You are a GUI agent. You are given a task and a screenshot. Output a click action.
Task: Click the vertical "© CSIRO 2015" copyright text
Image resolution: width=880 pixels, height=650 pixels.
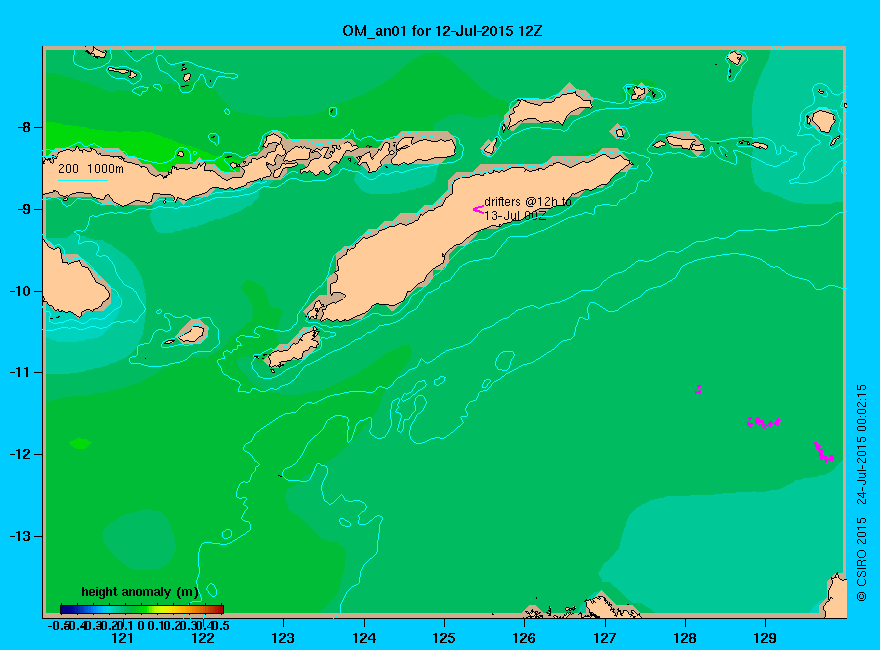861,560
